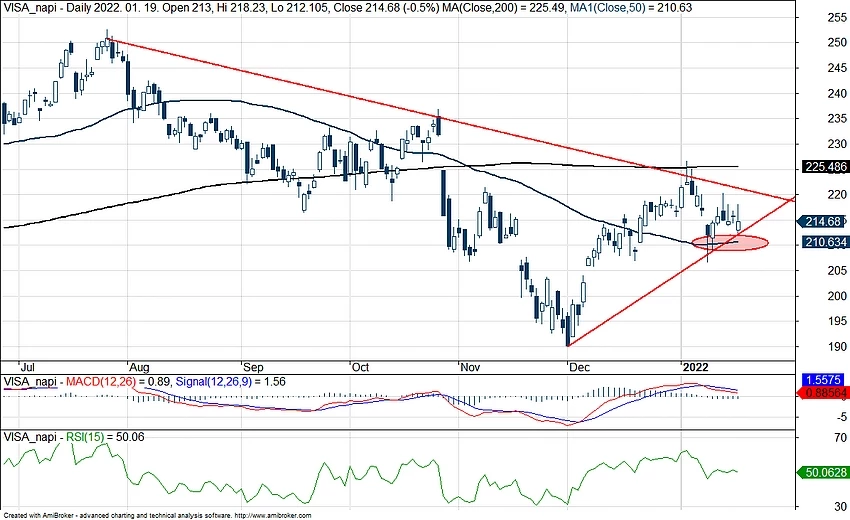Image resolution: width=850 pixels, height=520 pixels.
Task: Click the 214.68 closing price label
Action: pos(825,222)
